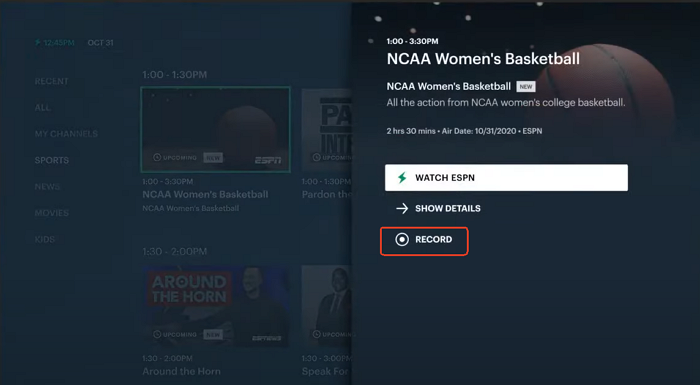Switch to the KIDS category
700x385 pixels.
pyautogui.click(x=45, y=239)
